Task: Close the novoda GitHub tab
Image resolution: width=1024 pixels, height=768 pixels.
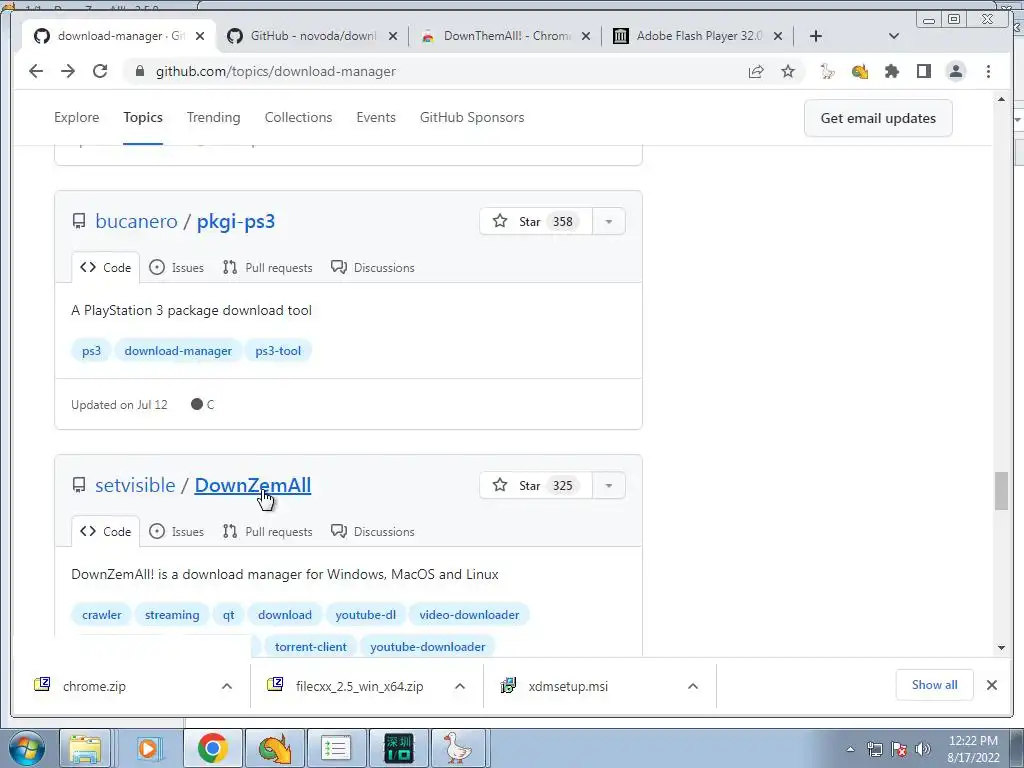Action: 392,36
